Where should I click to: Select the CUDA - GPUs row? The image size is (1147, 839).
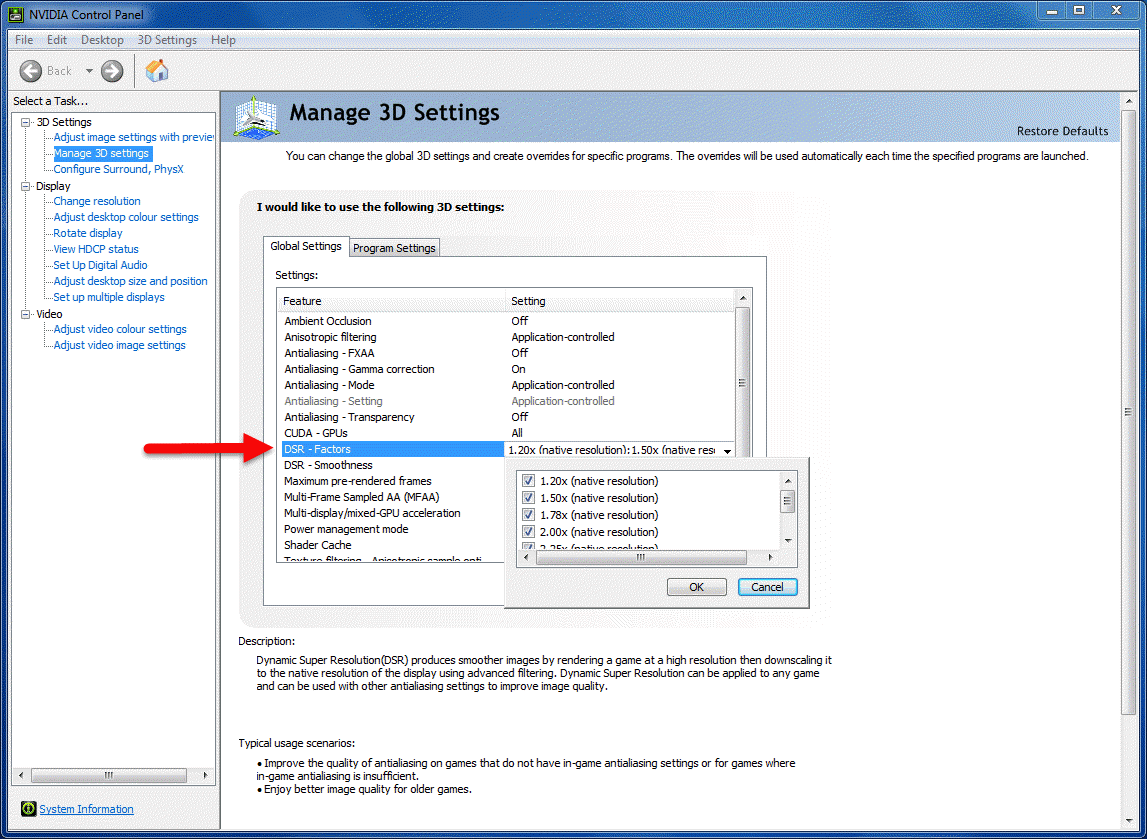click(506, 433)
